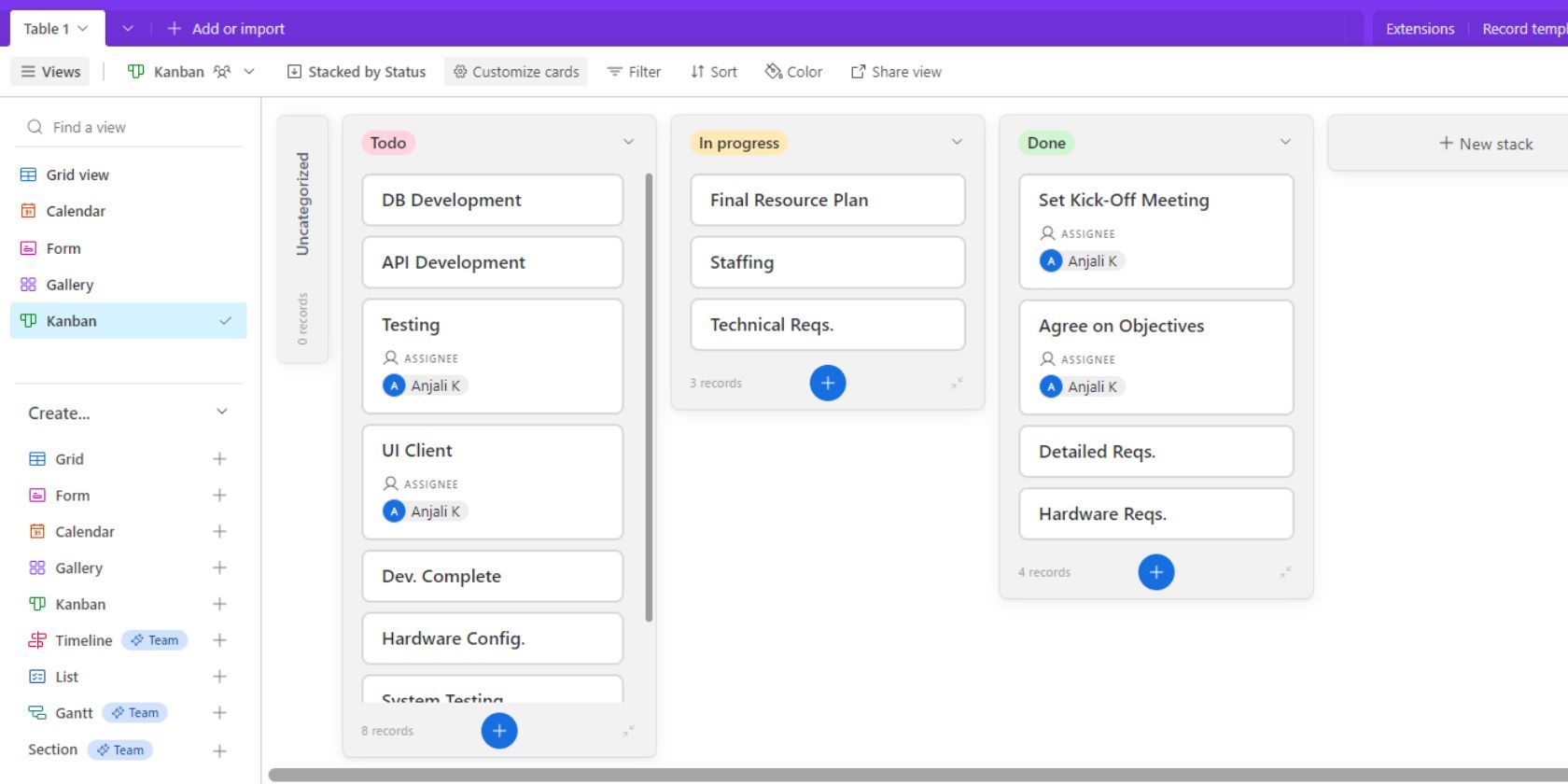Click the Share view button

(896, 72)
